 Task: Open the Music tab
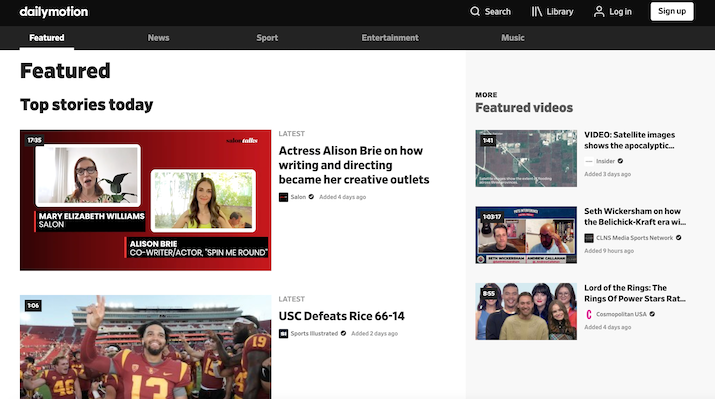pyautogui.click(x=513, y=38)
